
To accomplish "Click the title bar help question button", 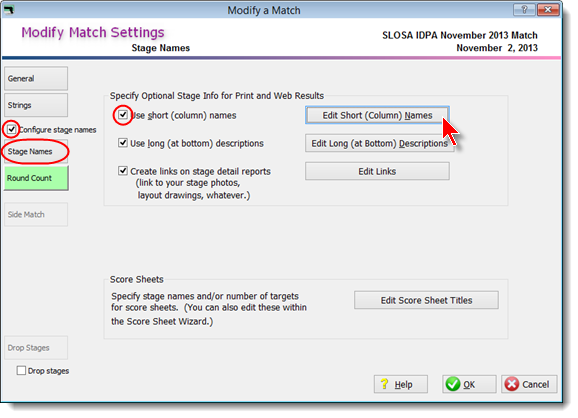I will (x=524, y=10).
